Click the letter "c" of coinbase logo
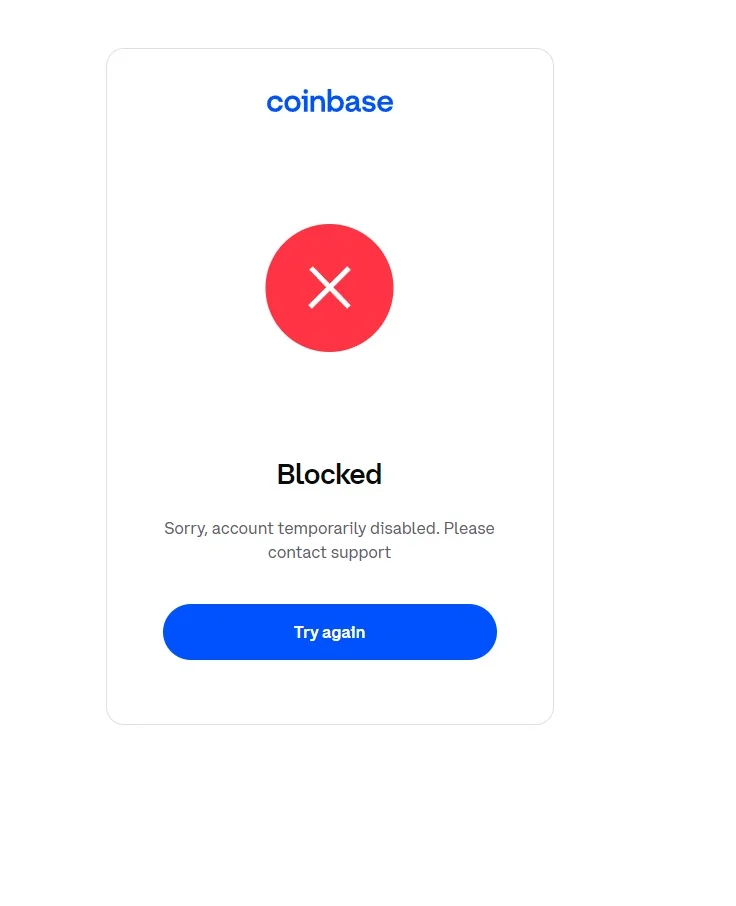This screenshot has height=906, width=736. point(274,103)
